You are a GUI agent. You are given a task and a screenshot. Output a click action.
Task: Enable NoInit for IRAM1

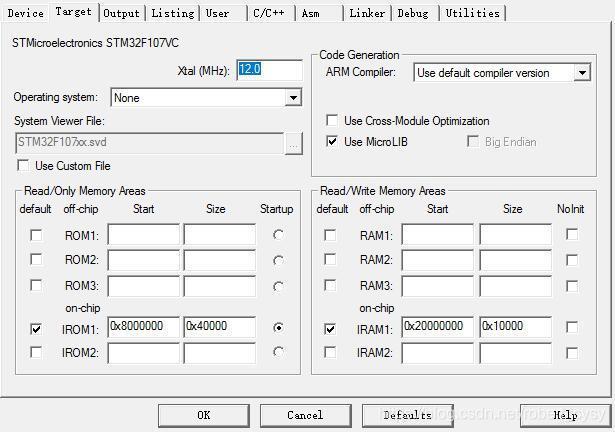[x=572, y=327]
